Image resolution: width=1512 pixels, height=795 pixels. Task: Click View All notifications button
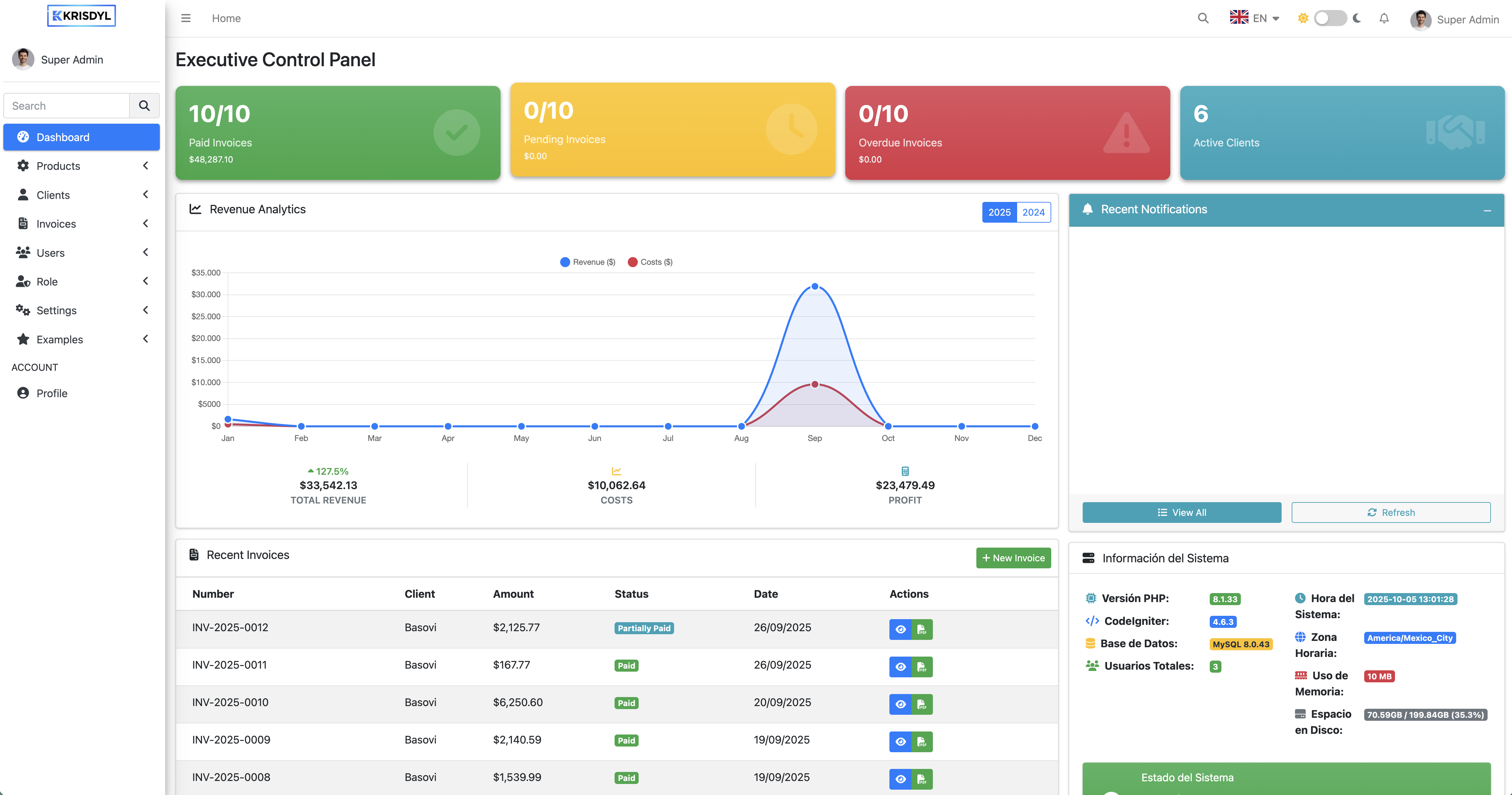click(1182, 512)
